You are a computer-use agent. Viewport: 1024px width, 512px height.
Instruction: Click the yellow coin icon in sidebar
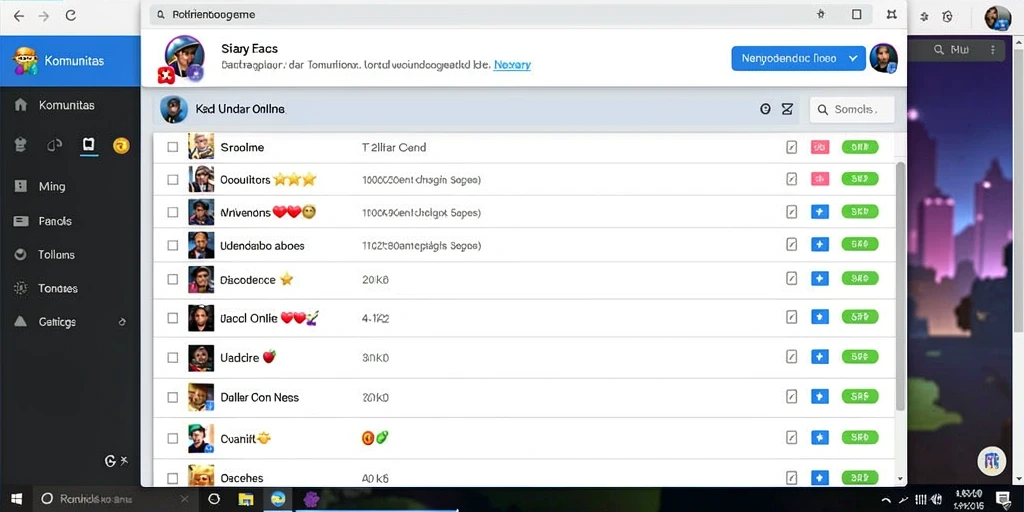pyautogui.click(x=121, y=146)
